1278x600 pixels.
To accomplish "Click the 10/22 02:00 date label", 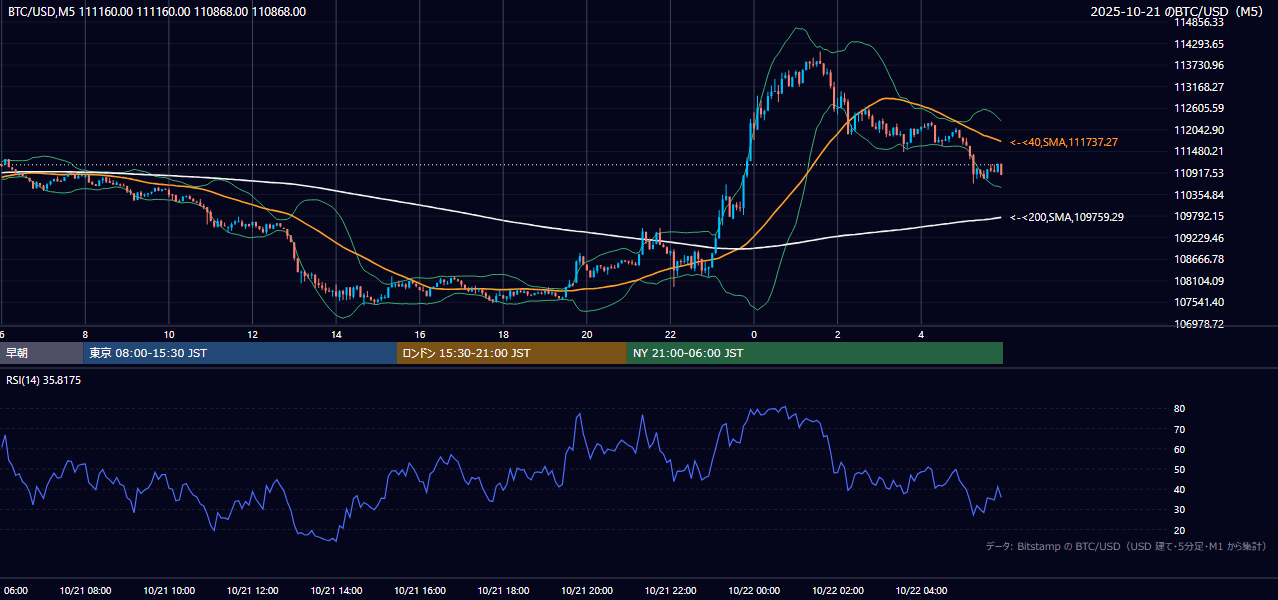I will point(838,591).
